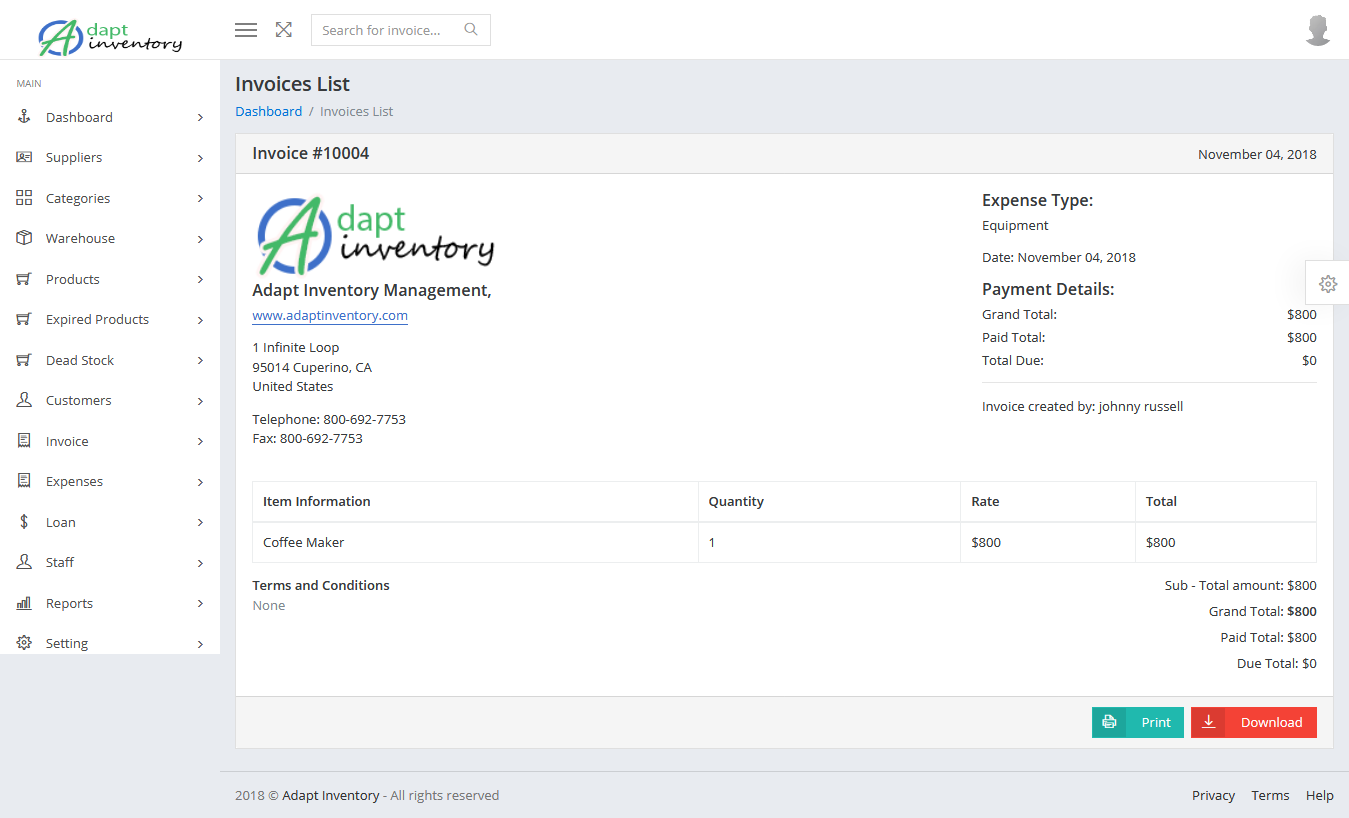Image resolution: width=1349 pixels, height=818 pixels.
Task: Go to Dashboard via breadcrumb link
Action: (x=268, y=111)
